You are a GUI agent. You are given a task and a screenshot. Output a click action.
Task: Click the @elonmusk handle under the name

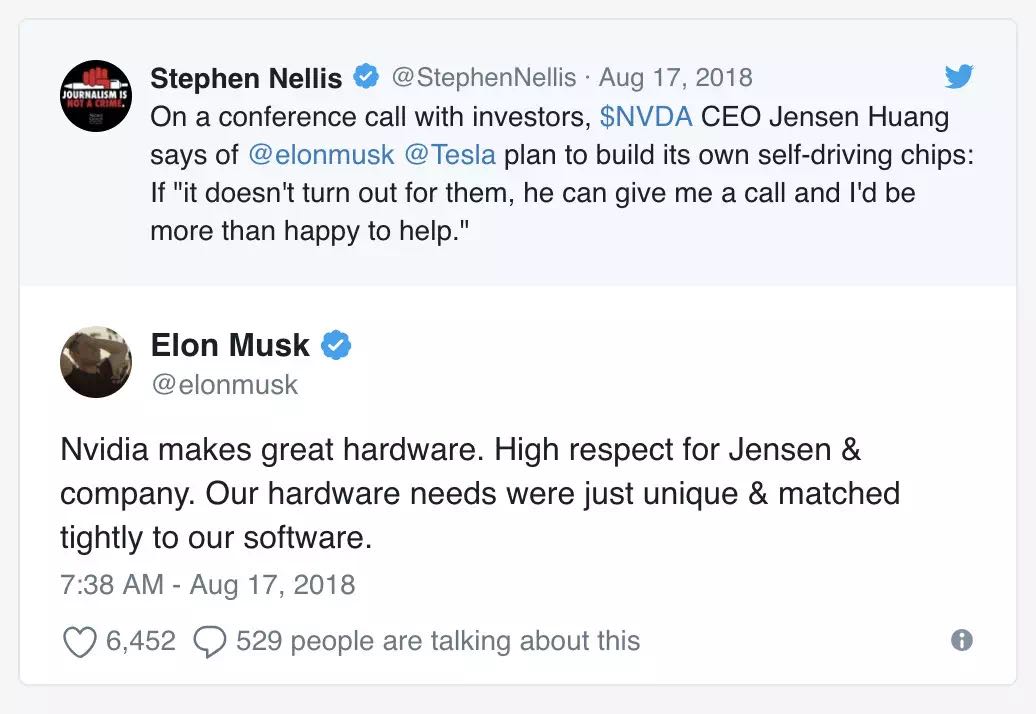[224, 384]
